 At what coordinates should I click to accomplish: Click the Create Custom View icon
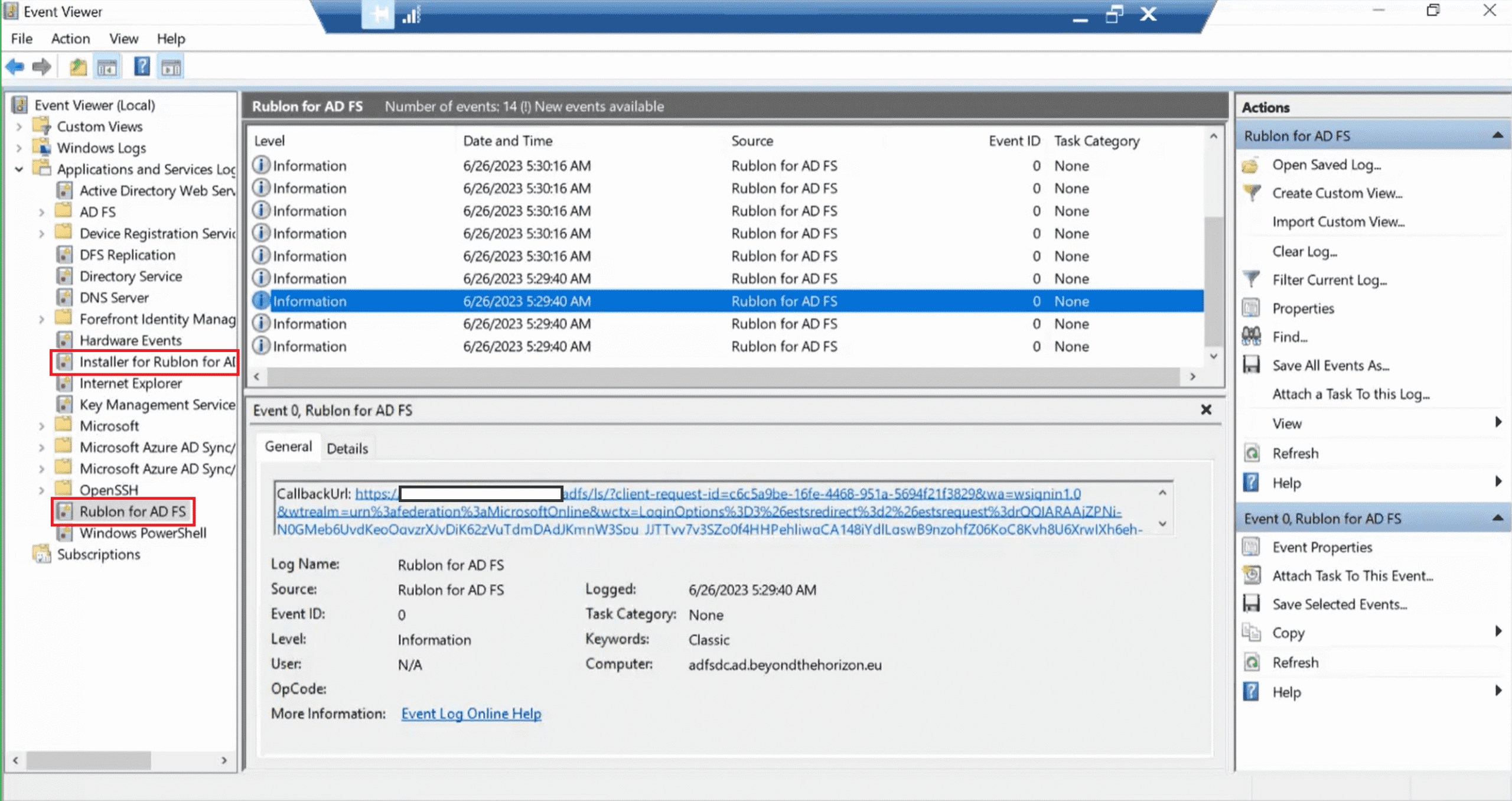point(1252,193)
